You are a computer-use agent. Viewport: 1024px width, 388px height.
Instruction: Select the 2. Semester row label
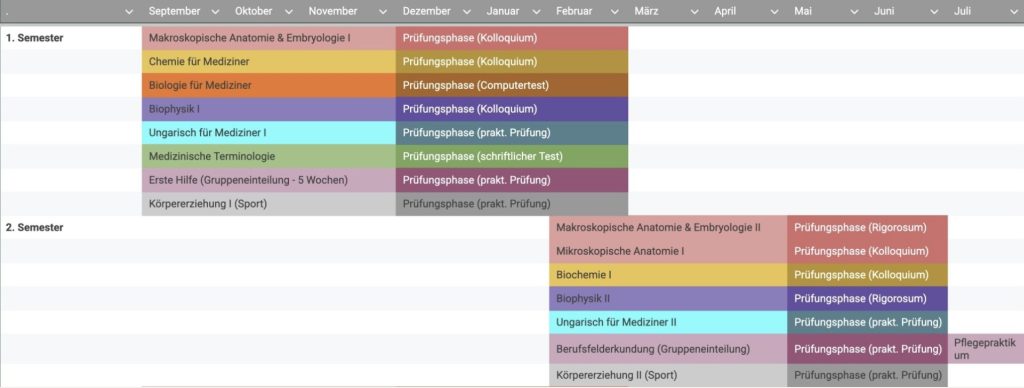pyautogui.click(x=35, y=227)
